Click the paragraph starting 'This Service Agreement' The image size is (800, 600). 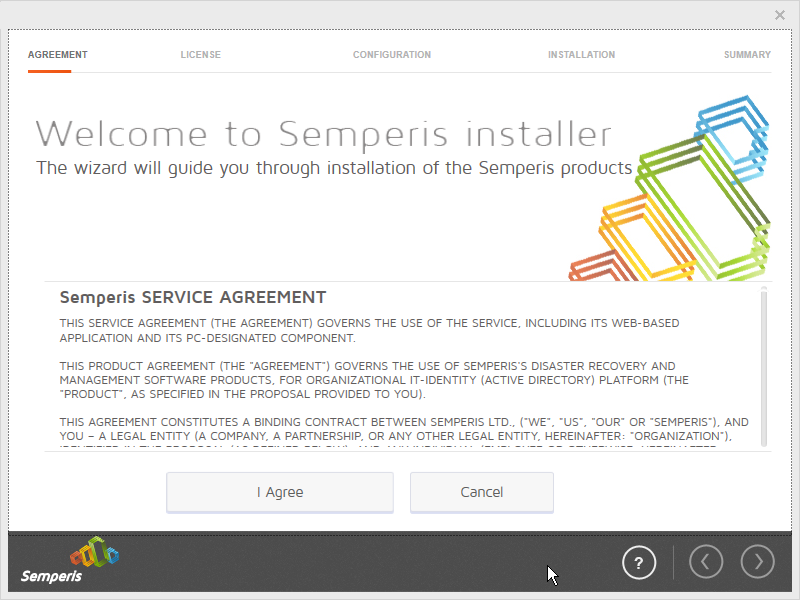[369, 330]
